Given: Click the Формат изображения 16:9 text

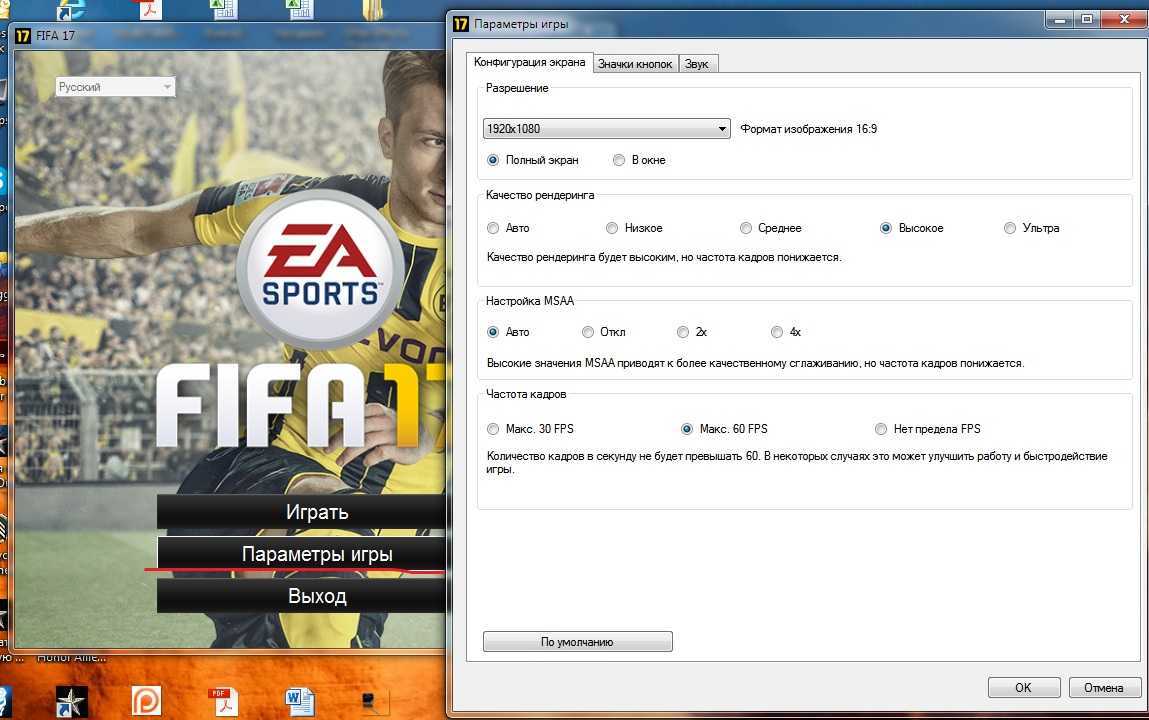Looking at the screenshot, I should pyautogui.click(x=808, y=129).
